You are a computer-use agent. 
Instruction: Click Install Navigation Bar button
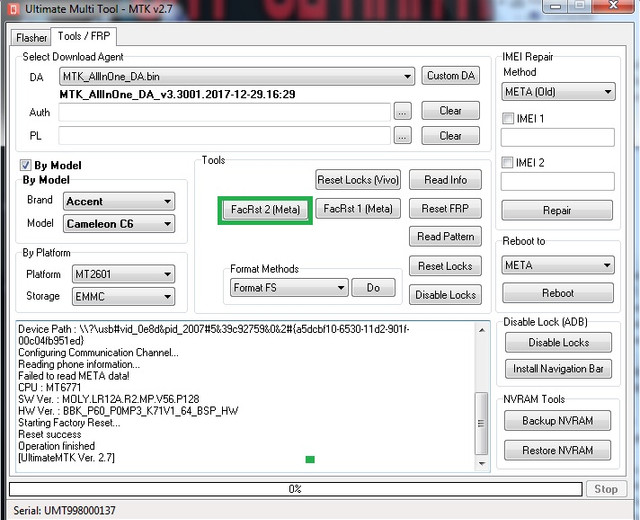click(x=558, y=369)
